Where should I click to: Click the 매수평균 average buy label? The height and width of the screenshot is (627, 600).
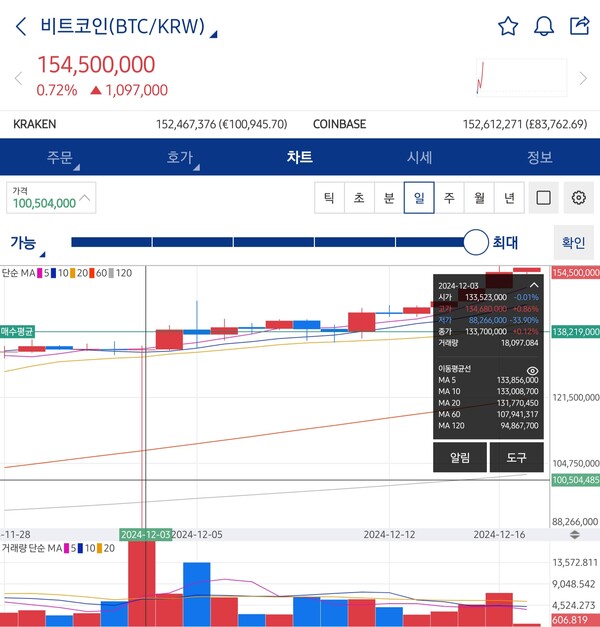click(x=17, y=331)
